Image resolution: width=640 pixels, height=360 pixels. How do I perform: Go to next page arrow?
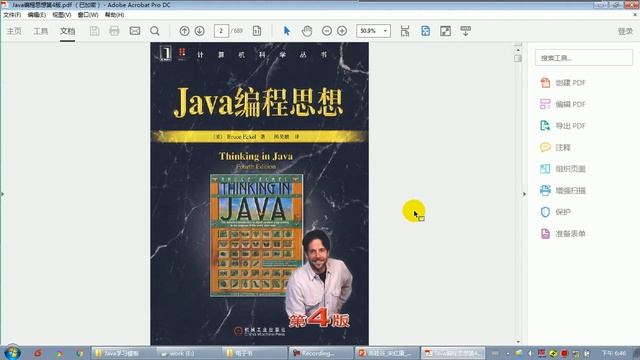point(200,31)
